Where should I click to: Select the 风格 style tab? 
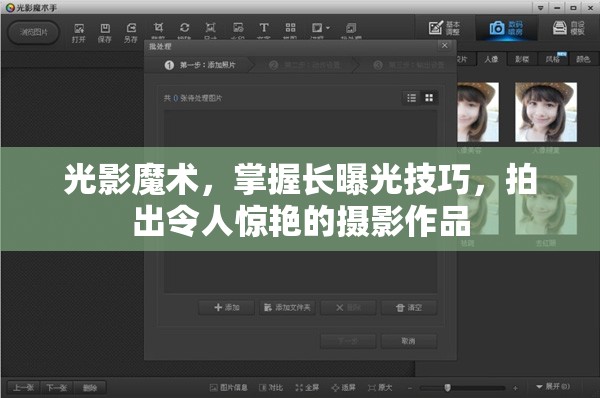pos(553,59)
